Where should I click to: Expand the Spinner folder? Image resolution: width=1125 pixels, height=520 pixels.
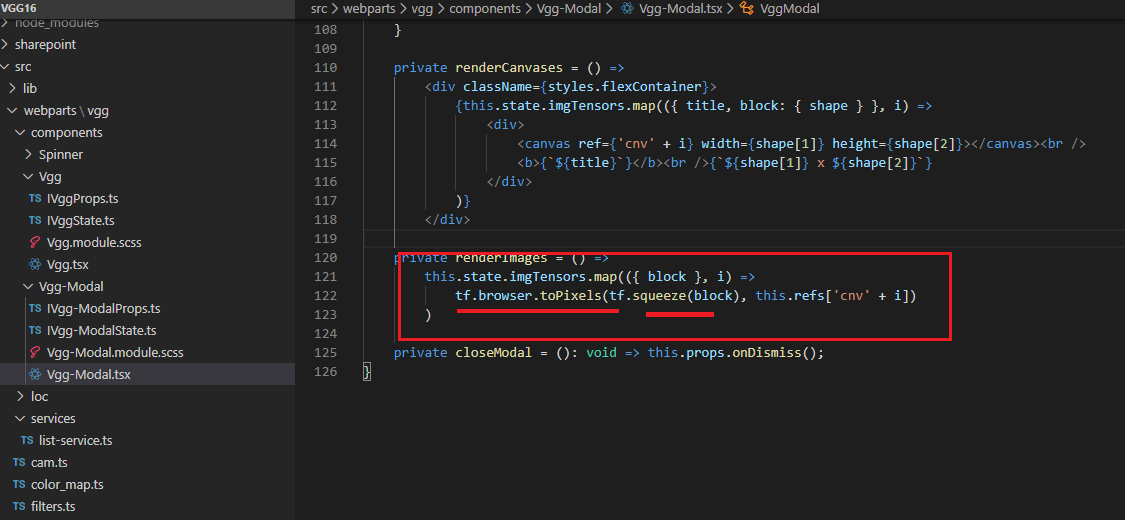[x=28, y=155]
